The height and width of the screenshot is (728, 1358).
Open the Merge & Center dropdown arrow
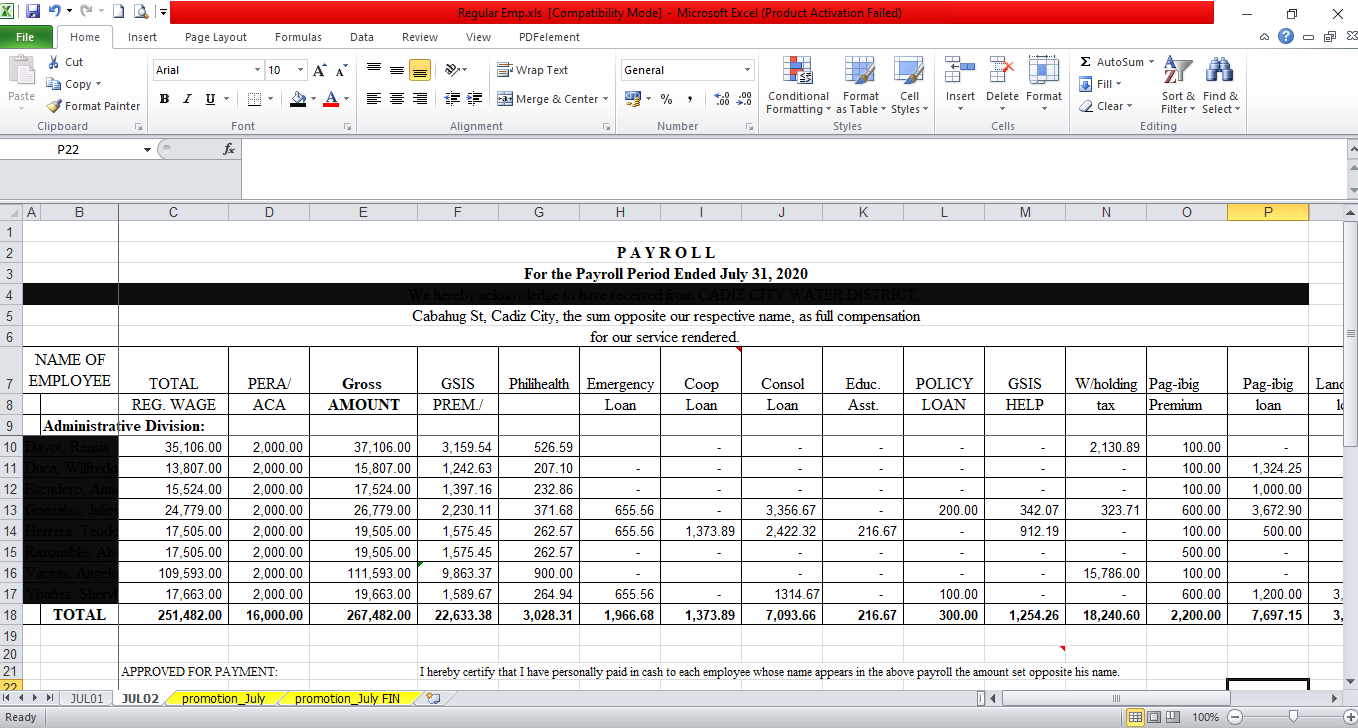[606, 99]
